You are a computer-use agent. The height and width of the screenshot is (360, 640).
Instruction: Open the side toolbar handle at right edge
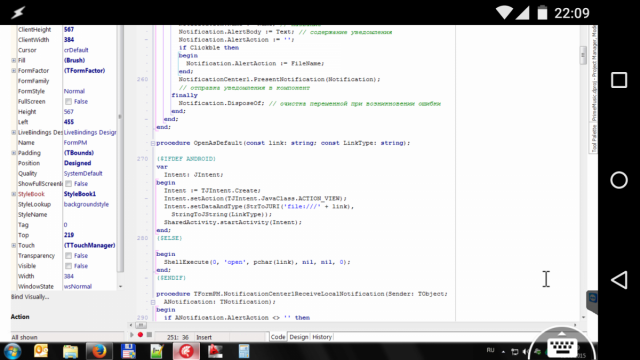point(592,301)
